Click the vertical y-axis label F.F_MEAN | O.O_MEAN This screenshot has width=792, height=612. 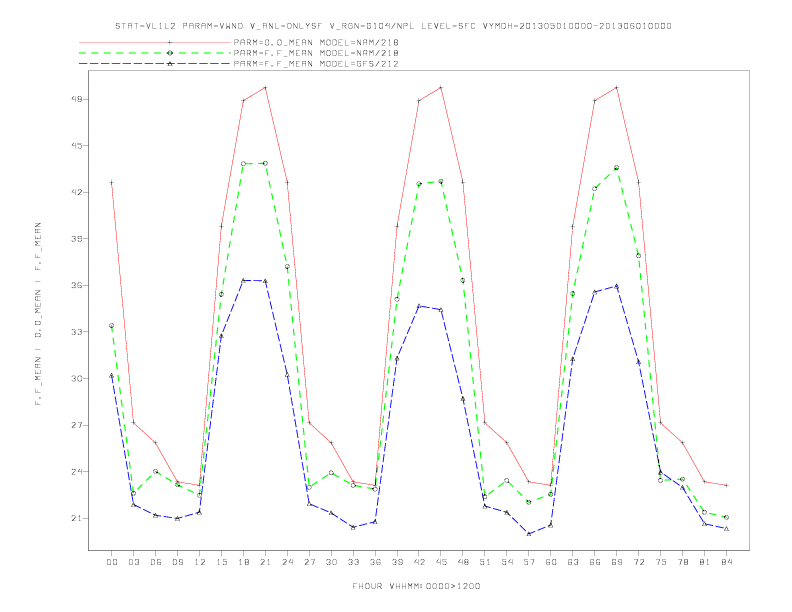pyautogui.click(x=38, y=314)
